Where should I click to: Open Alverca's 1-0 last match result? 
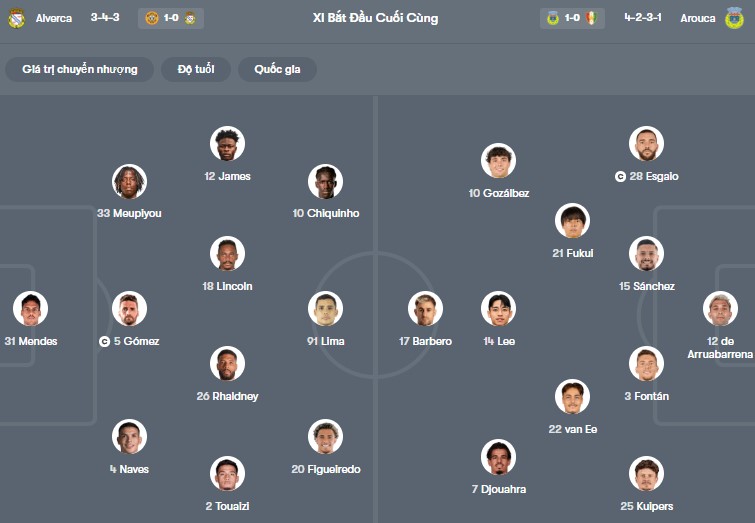coord(170,19)
